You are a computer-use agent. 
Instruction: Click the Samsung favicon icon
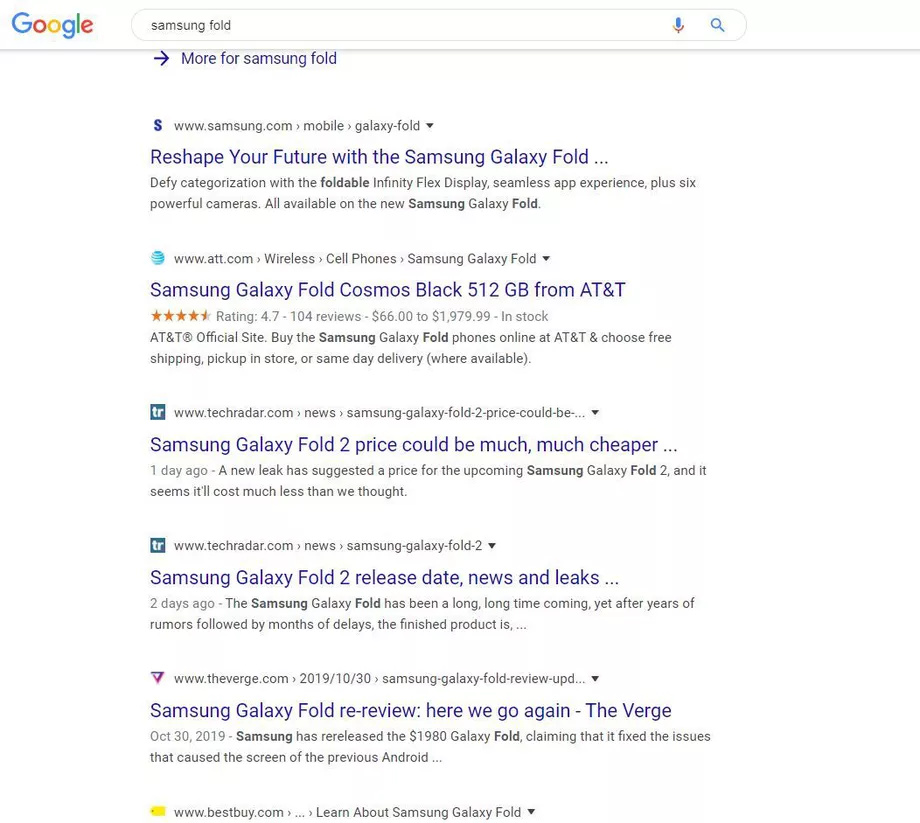tap(157, 126)
